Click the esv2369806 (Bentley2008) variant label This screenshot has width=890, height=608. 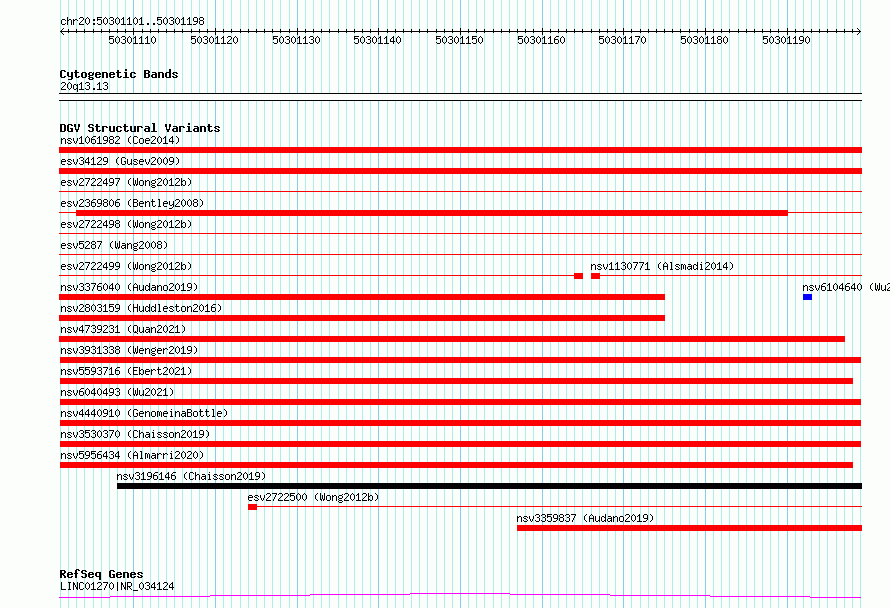132,203
